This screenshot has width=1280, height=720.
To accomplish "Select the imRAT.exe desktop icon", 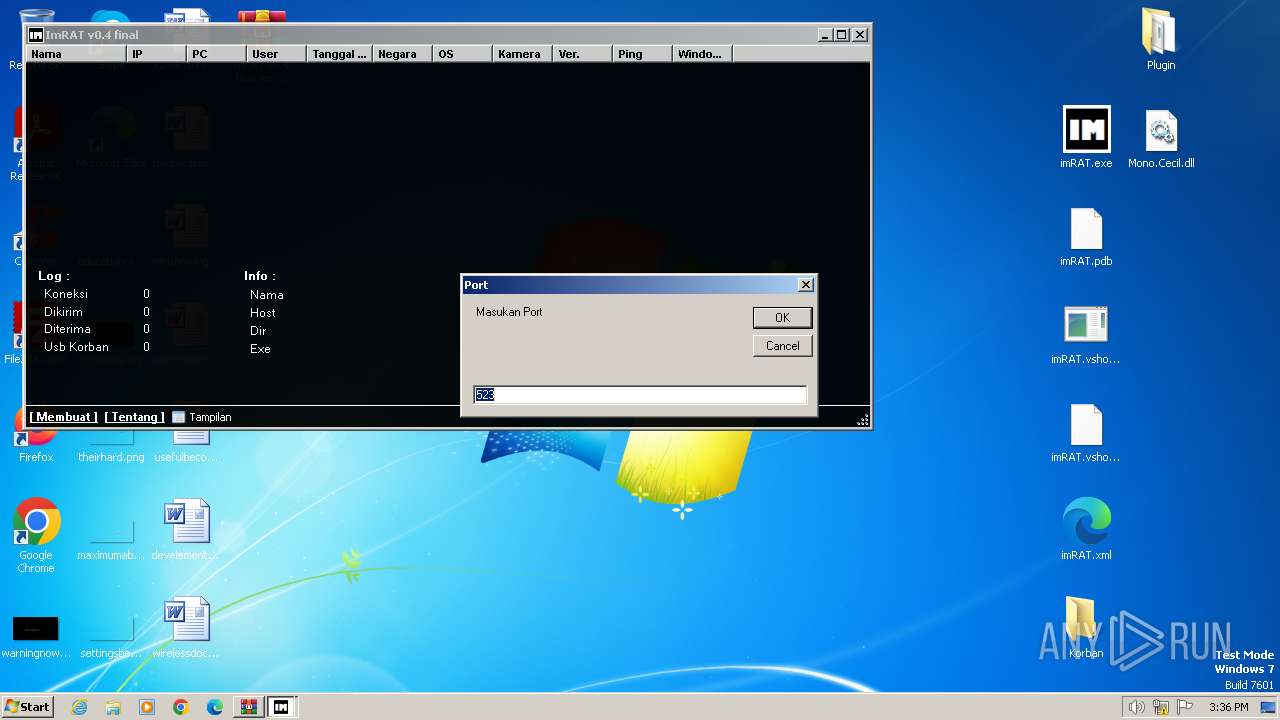I will tap(1086, 138).
